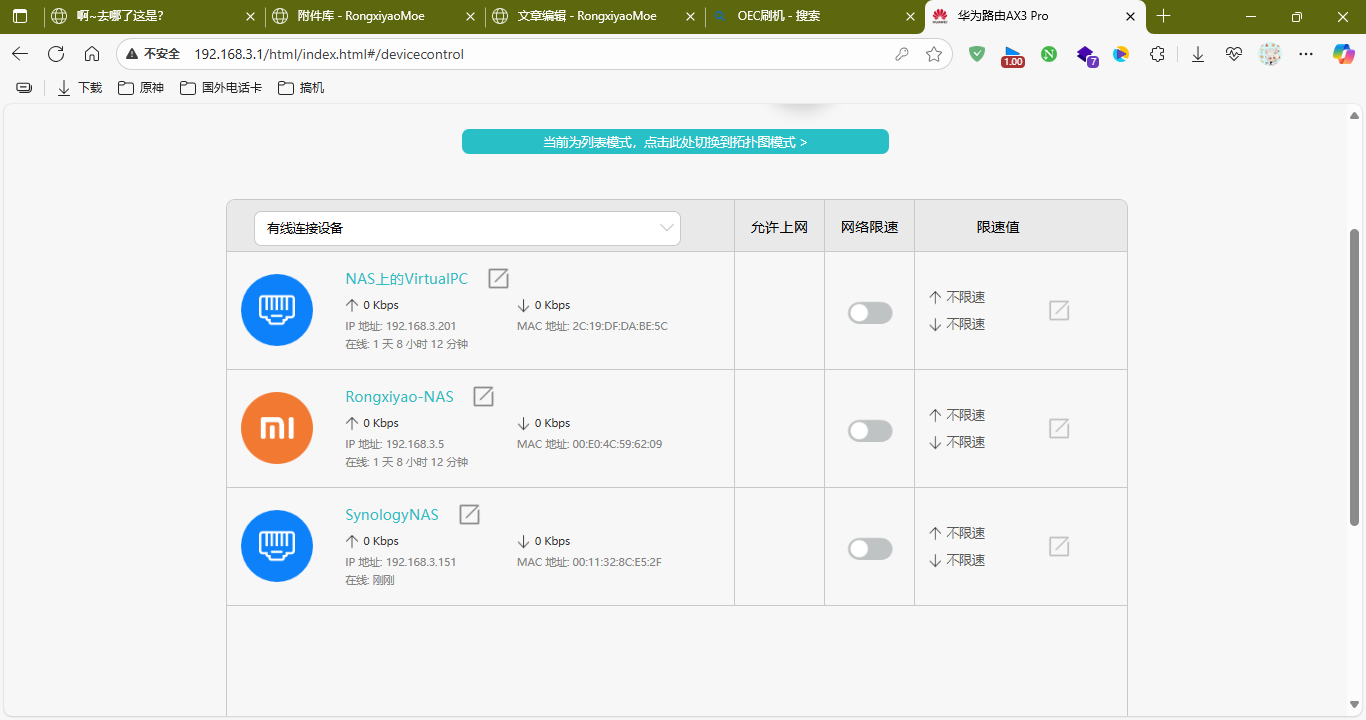Click MAC 地址: 00:E0:4C:59:62:09 text
Viewport: 1366px width, 720px height.
click(x=589, y=444)
